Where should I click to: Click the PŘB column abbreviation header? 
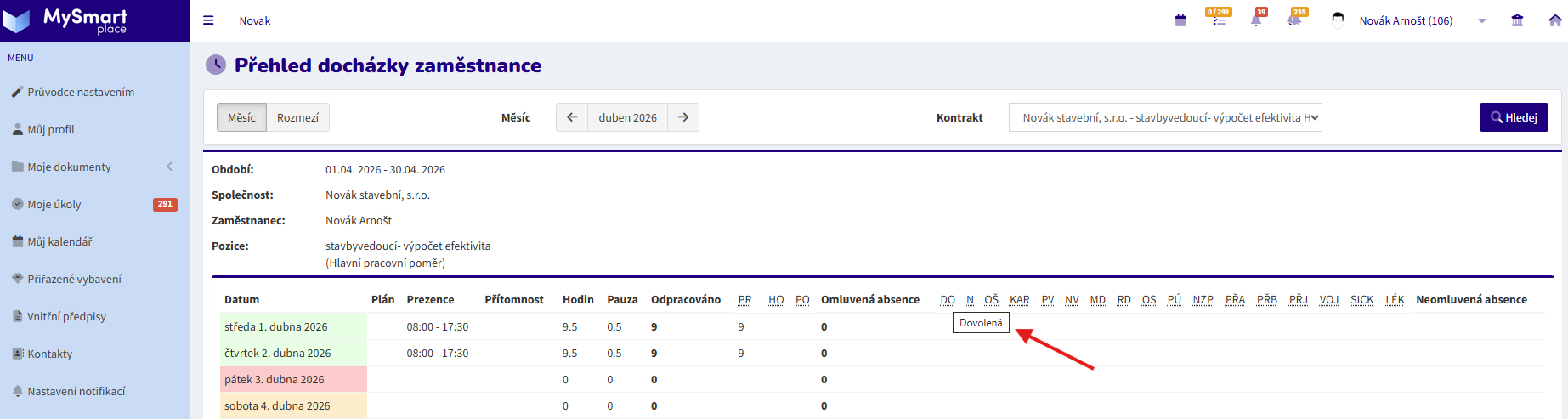click(x=1267, y=299)
